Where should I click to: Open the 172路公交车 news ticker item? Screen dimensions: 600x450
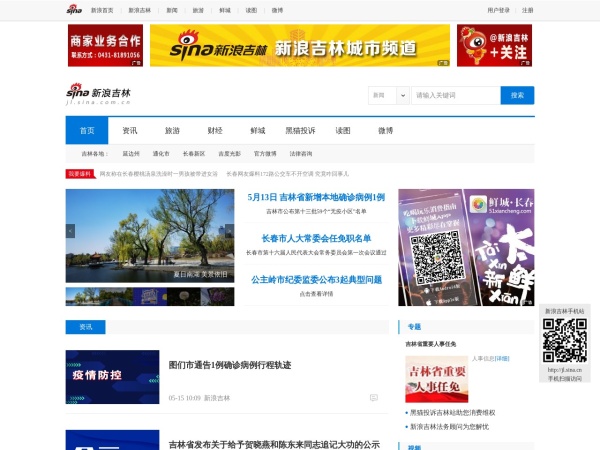(x=287, y=174)
